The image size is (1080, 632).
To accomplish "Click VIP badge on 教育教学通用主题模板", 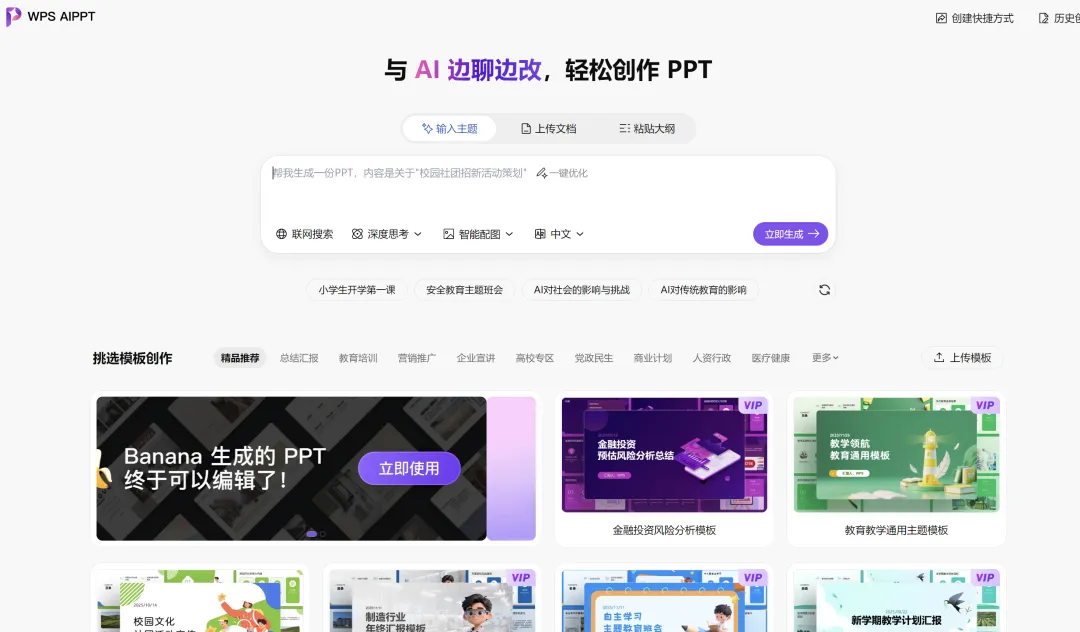I will pyautogui.click(x=985, y=405).
